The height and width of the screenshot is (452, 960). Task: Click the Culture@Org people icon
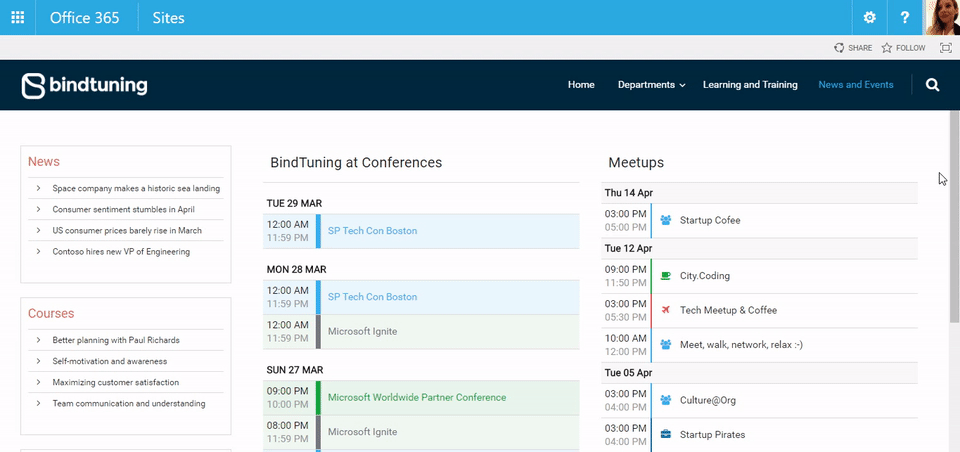(x=666, y=401)
